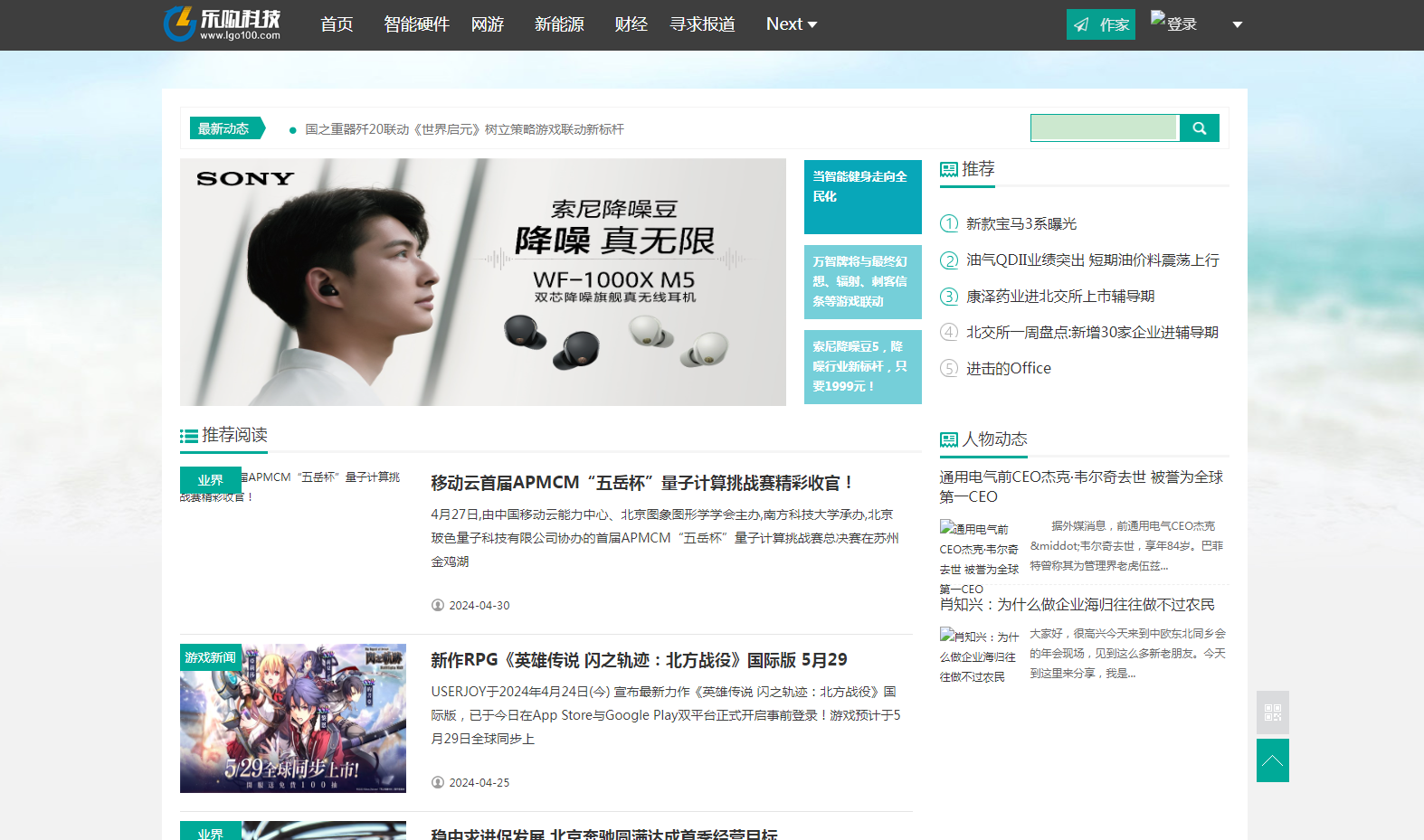Image resolution: width=1424 pixels, height=840 pixels.
Task: Open the 新作RPG 英雄传说 article headline
Action: coord(639,660)
